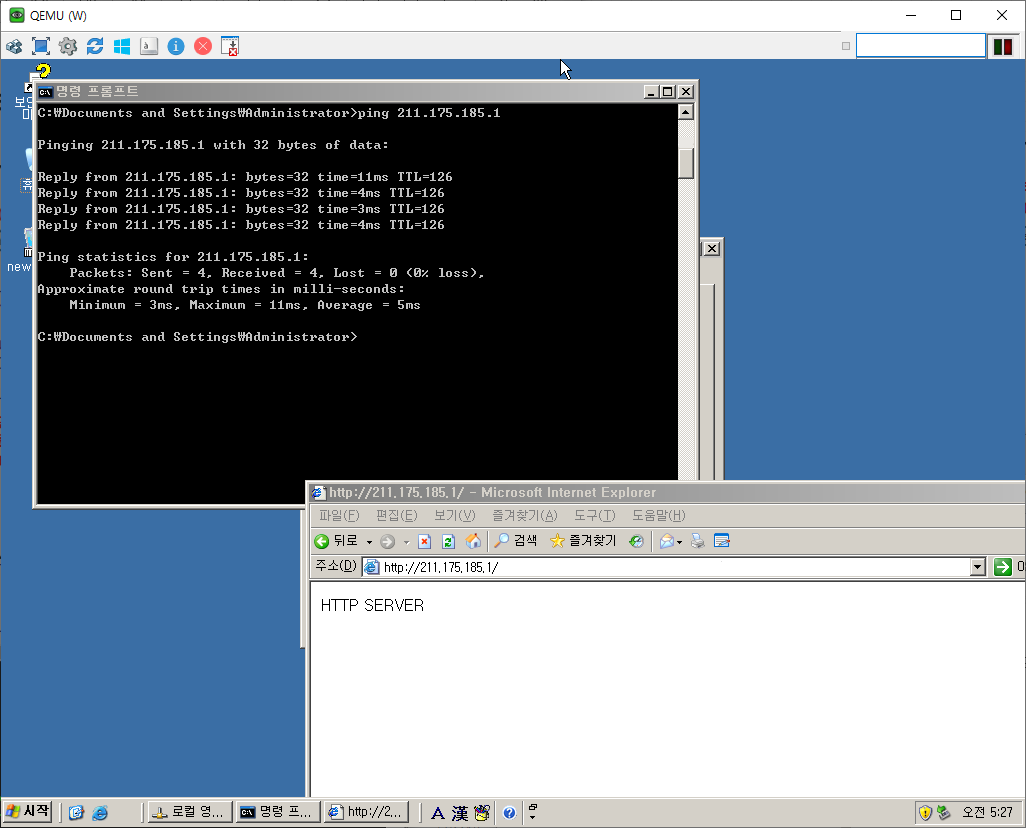The width and height of the screenshot is (1026, 828).
Task: Show QEMU connection info icon
Action: click(x=176, y=46)
